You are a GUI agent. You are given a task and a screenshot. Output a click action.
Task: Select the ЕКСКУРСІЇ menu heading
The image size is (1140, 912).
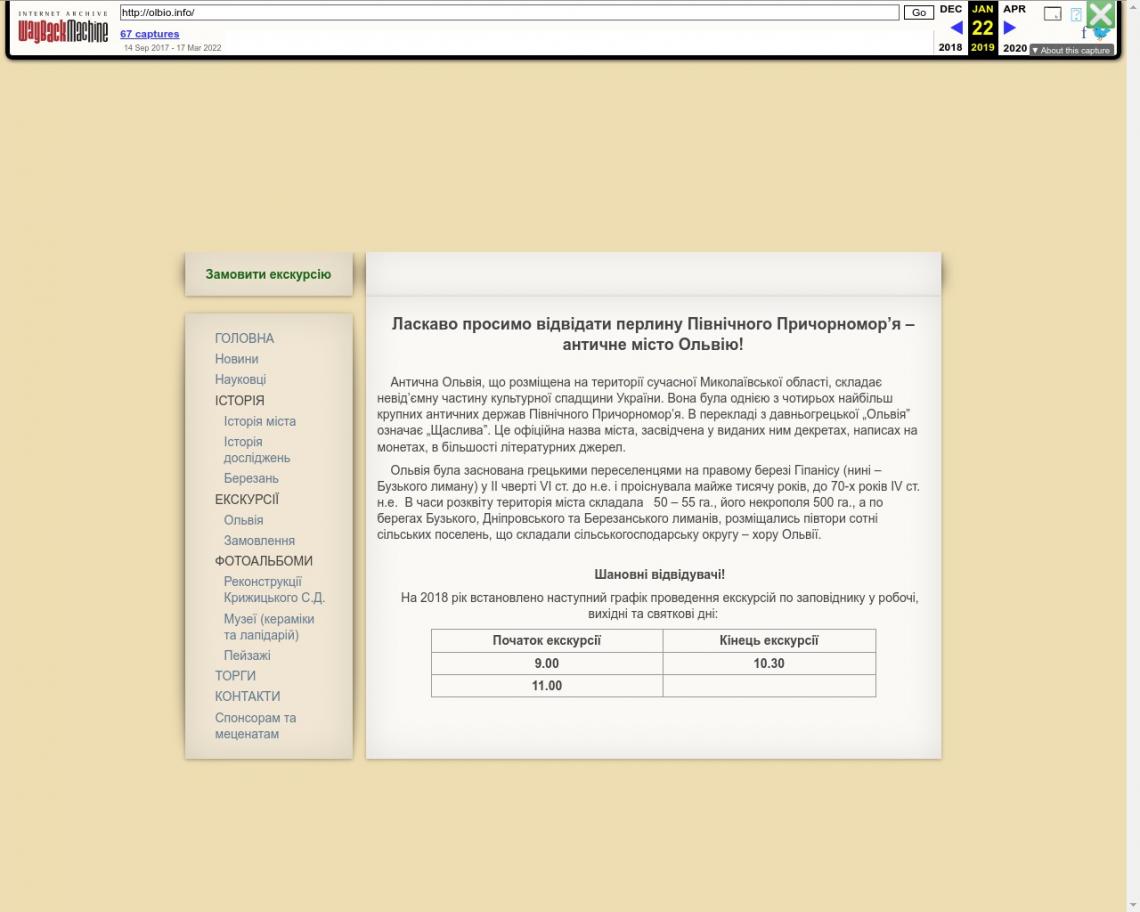[246, 499]
